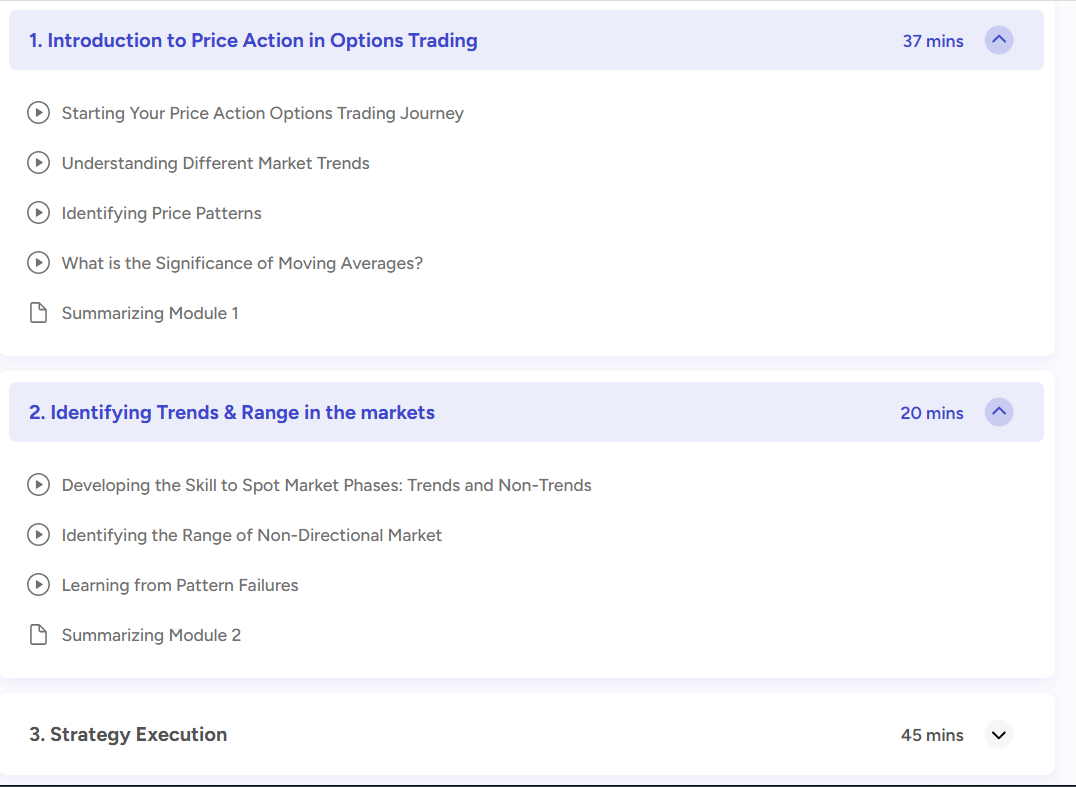Screen dimensions: 1076x787
Task: Open the Strategy Execution module title
Action: pos(128,735)
